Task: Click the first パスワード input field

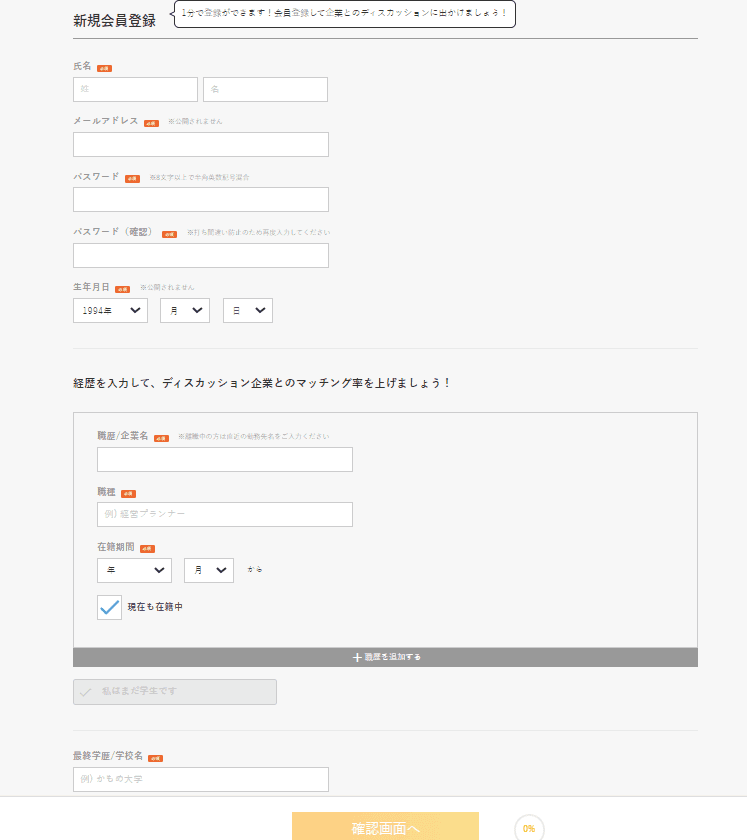Action: 200,200
